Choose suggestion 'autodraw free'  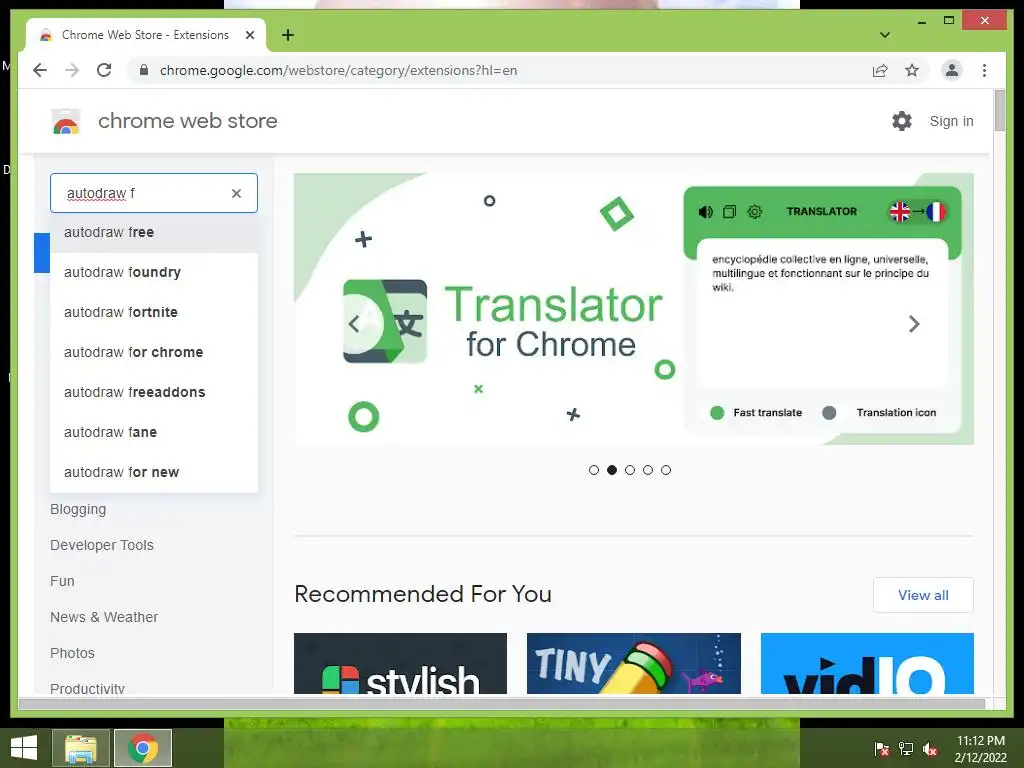point(154,232)
